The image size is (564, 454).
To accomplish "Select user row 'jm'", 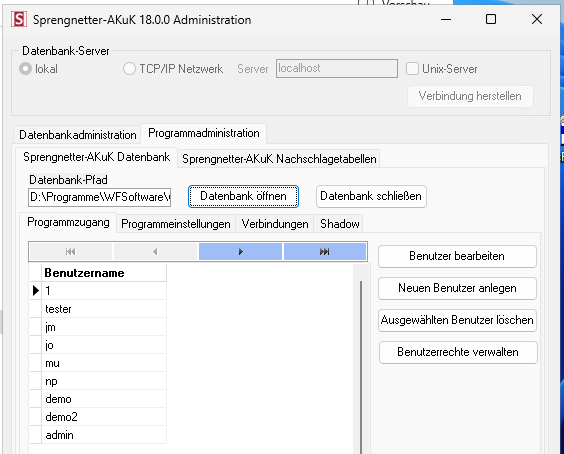I will click(104, 327).
